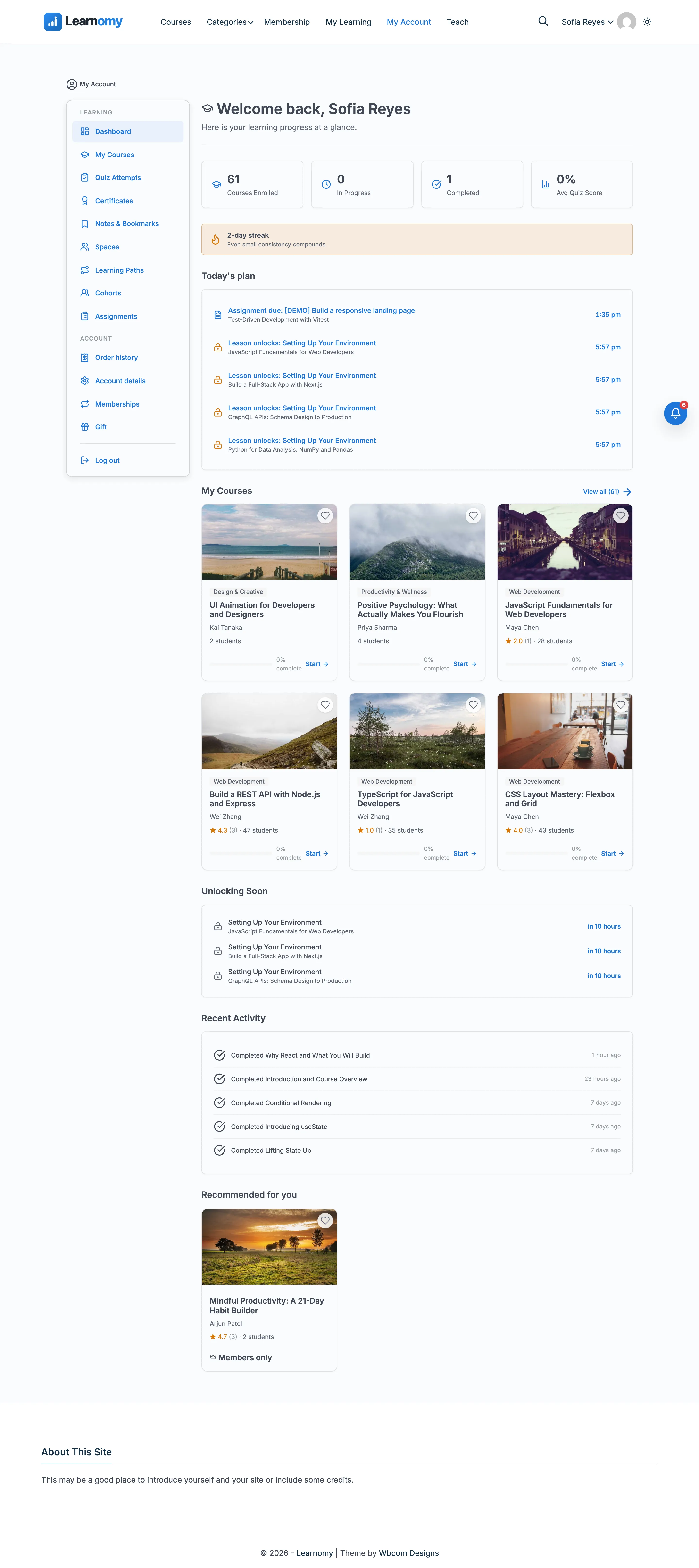Screen dimensions: 699x1568
Task: Click the Avg Quiz Score card
Action: point(582,184)
